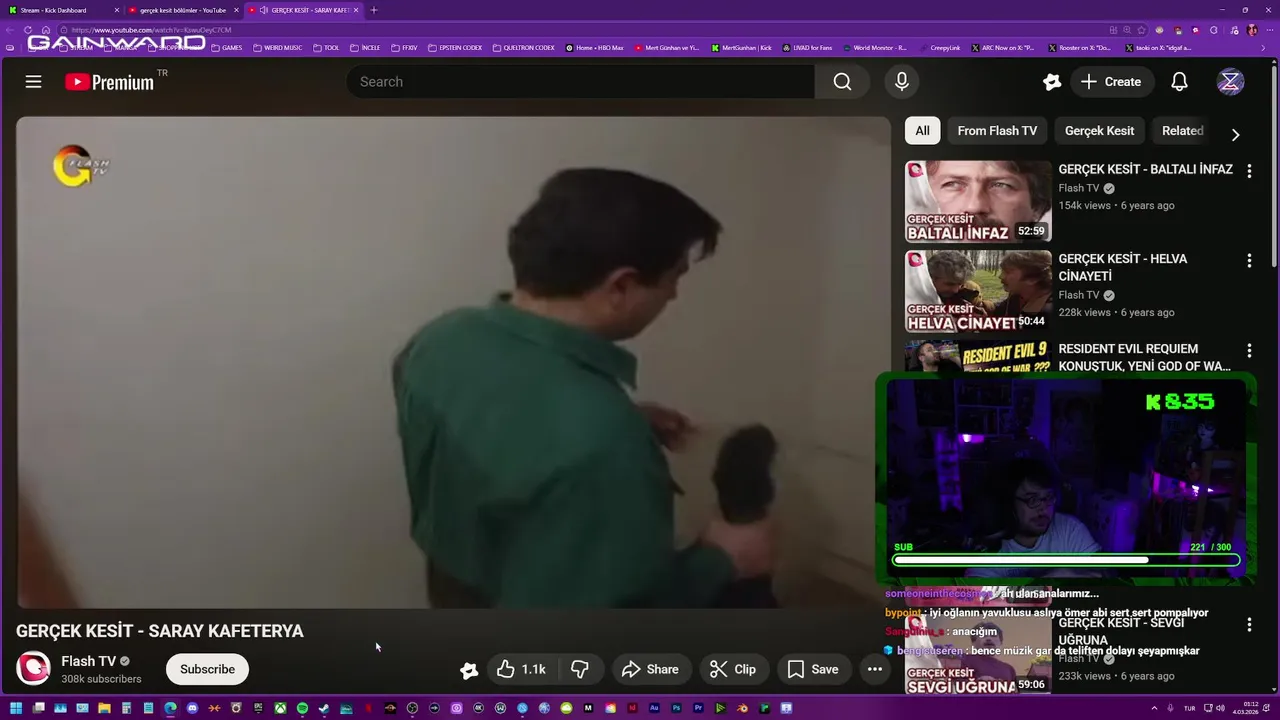Screen dimensions: 1280x720
Task: Open the İNCELE bookmark folder
Action: (365, 47)
